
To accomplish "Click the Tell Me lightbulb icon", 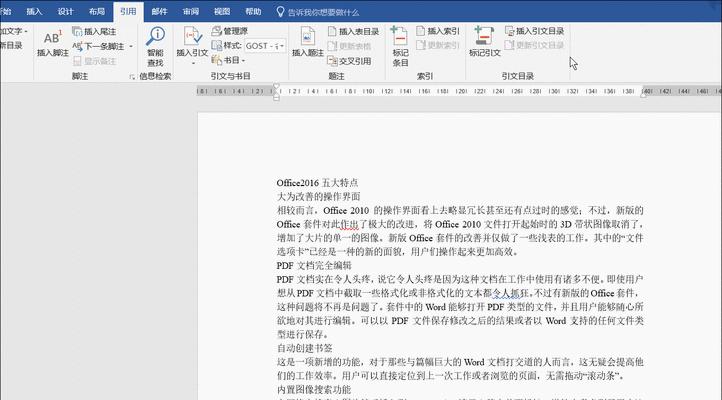I will pos(280,12).
